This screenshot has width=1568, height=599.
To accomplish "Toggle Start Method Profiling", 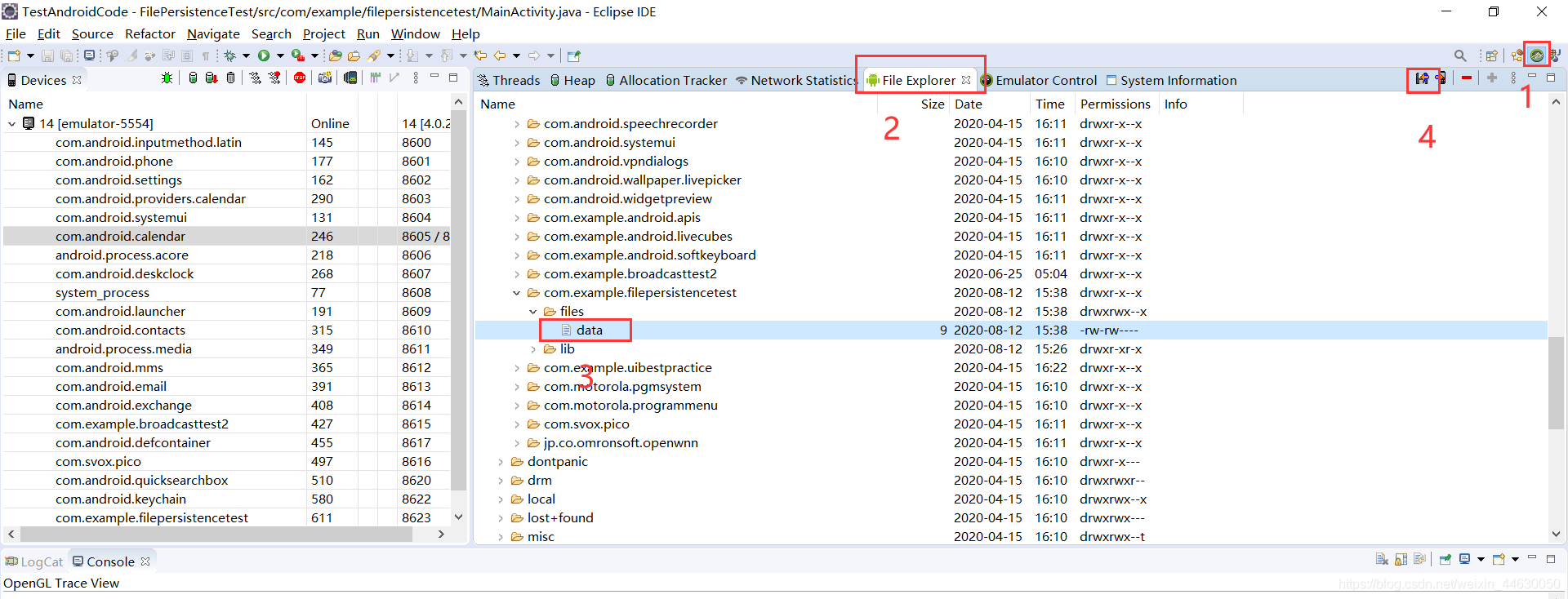I will click(x=274, y=78).
